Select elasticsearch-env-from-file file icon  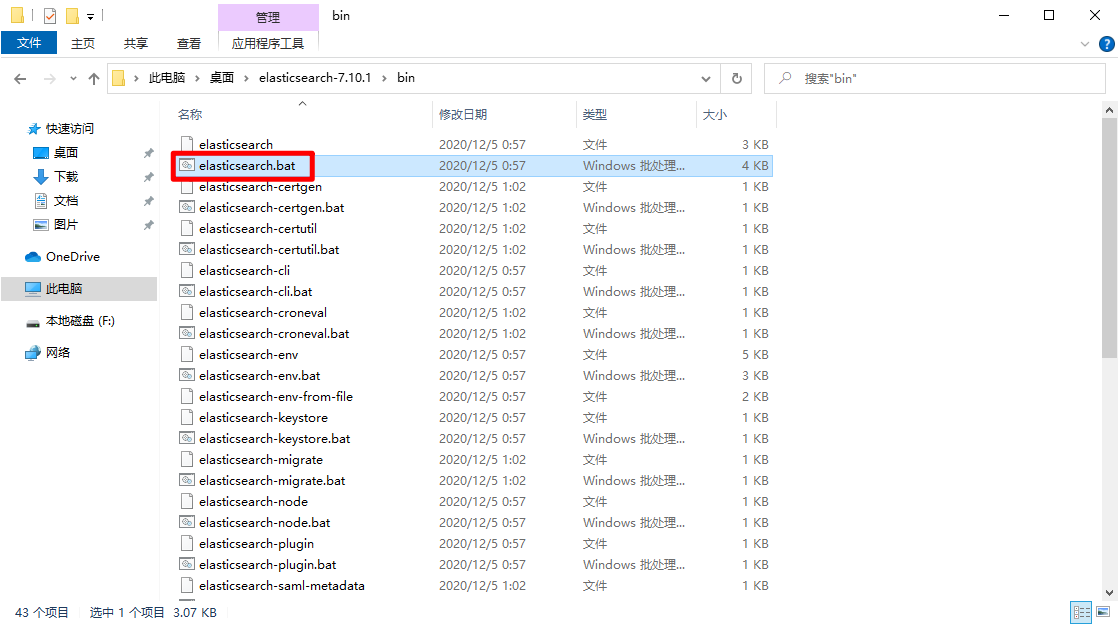[x=187, y=397]
